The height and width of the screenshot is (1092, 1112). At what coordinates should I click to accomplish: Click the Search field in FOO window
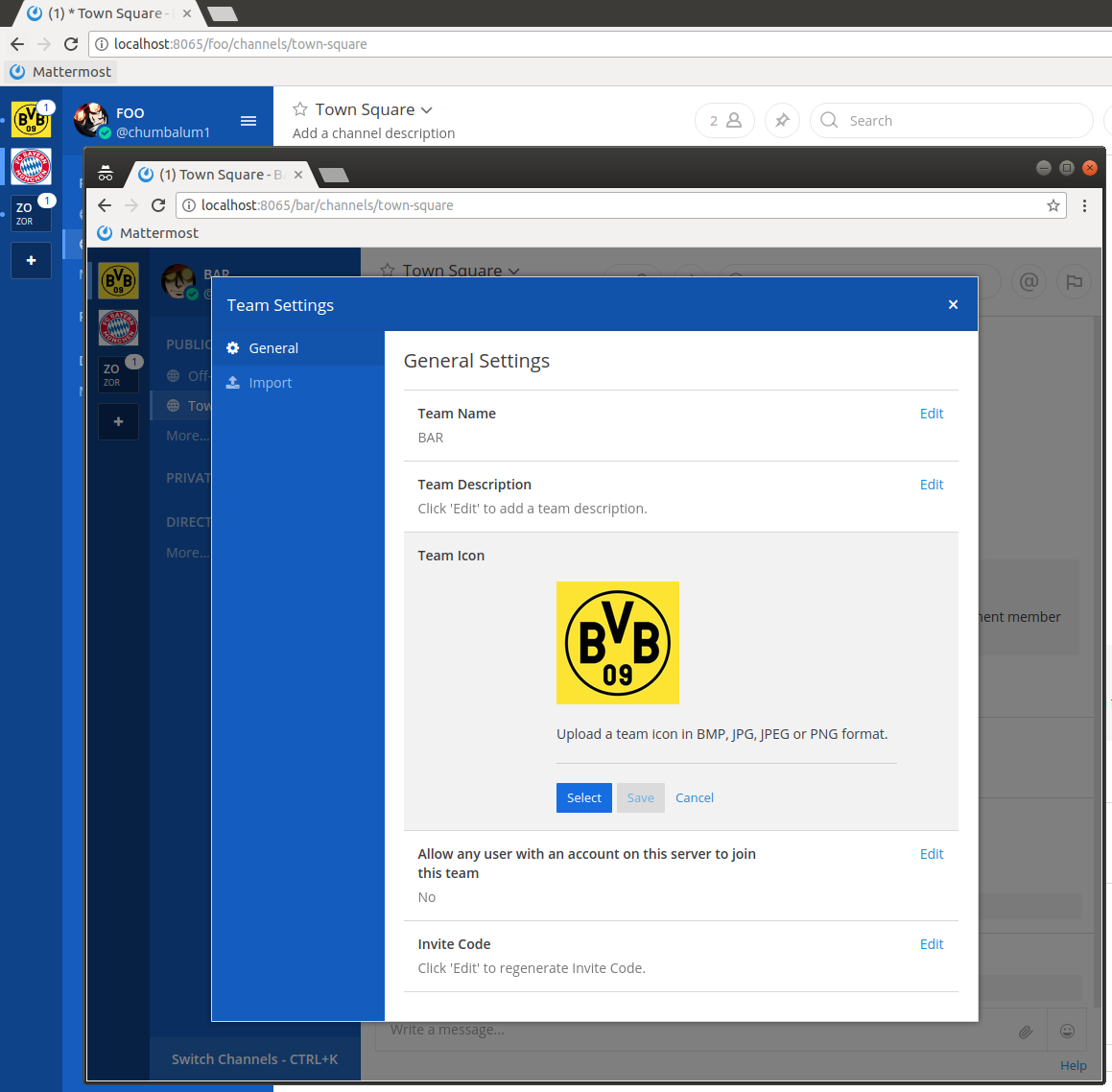[951, 121]
